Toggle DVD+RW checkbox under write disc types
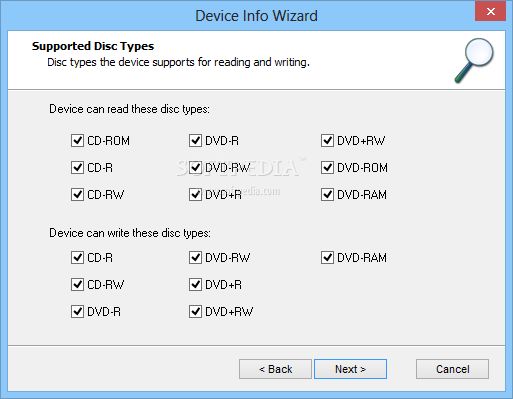This screenshot has width=513, height=399. point(195,312)
